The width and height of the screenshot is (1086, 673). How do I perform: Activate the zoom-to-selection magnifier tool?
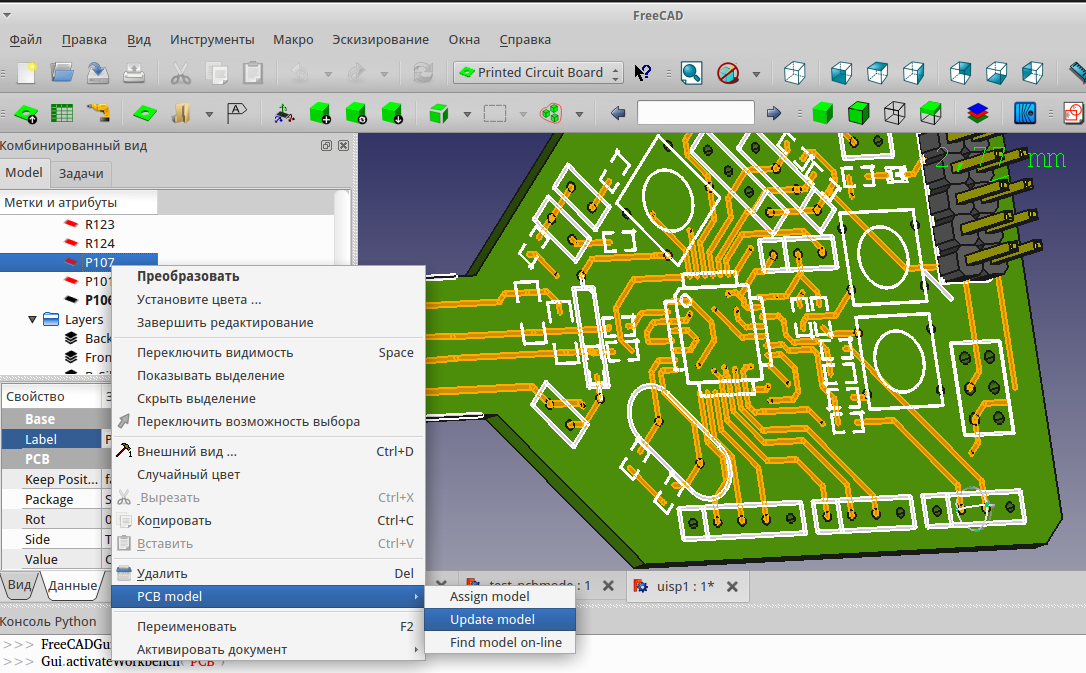click(691, 73)
